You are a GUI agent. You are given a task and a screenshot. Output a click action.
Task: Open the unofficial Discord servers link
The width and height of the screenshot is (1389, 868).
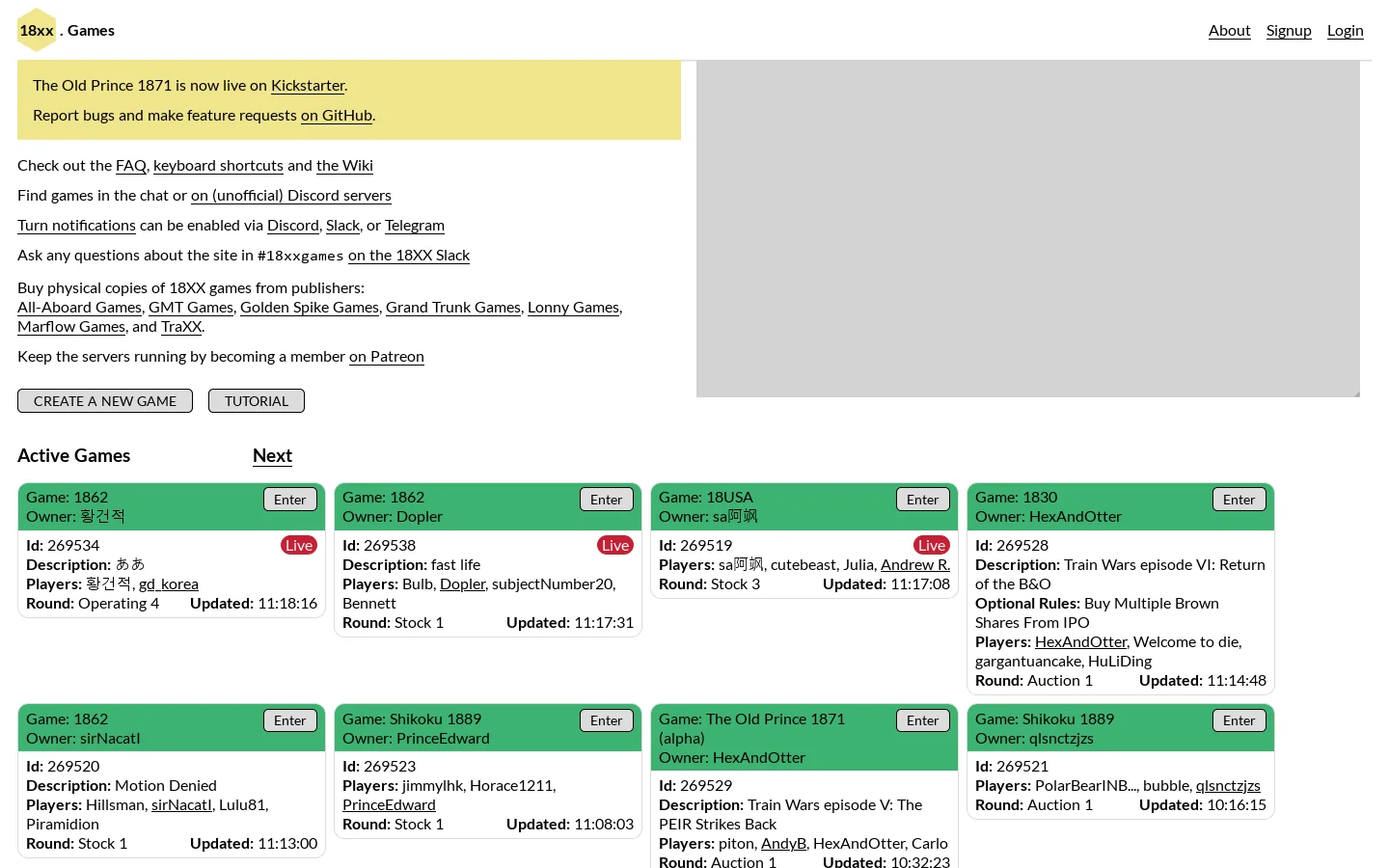(x=291, y=196)
